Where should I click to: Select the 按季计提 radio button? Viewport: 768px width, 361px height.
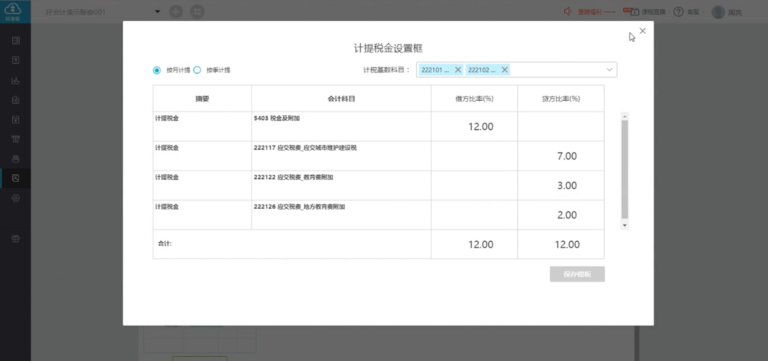197,70
